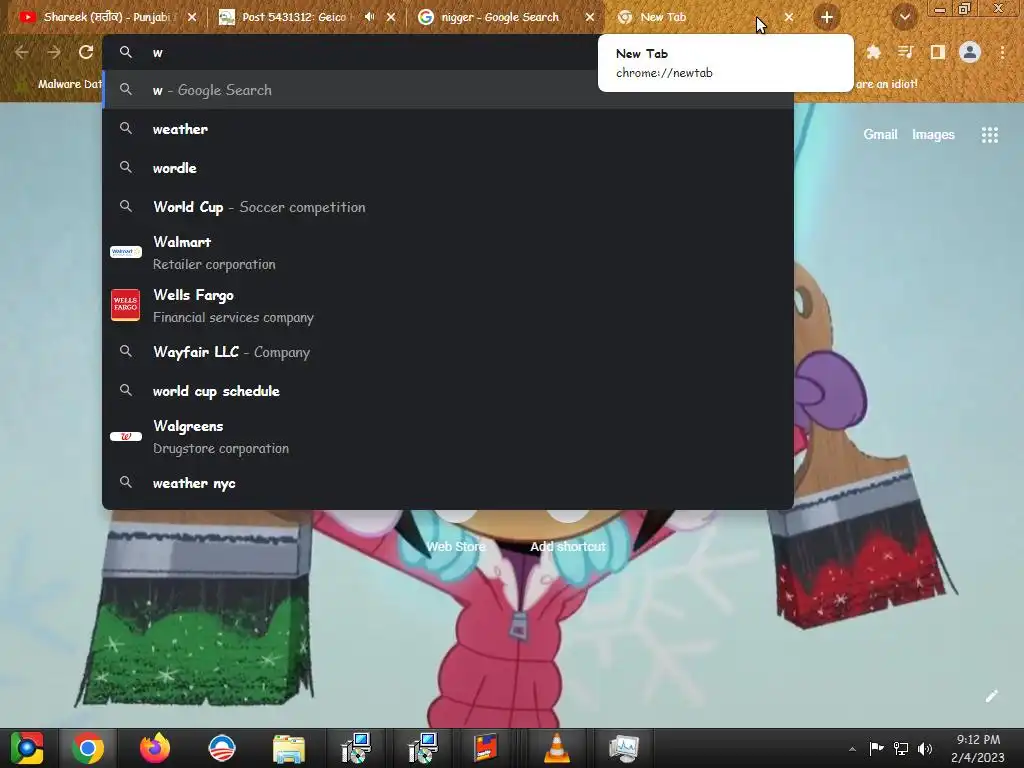The image size is (1024, 768).
Task: Open the Chrome three-dot menu
Action: pos(1002,52)
